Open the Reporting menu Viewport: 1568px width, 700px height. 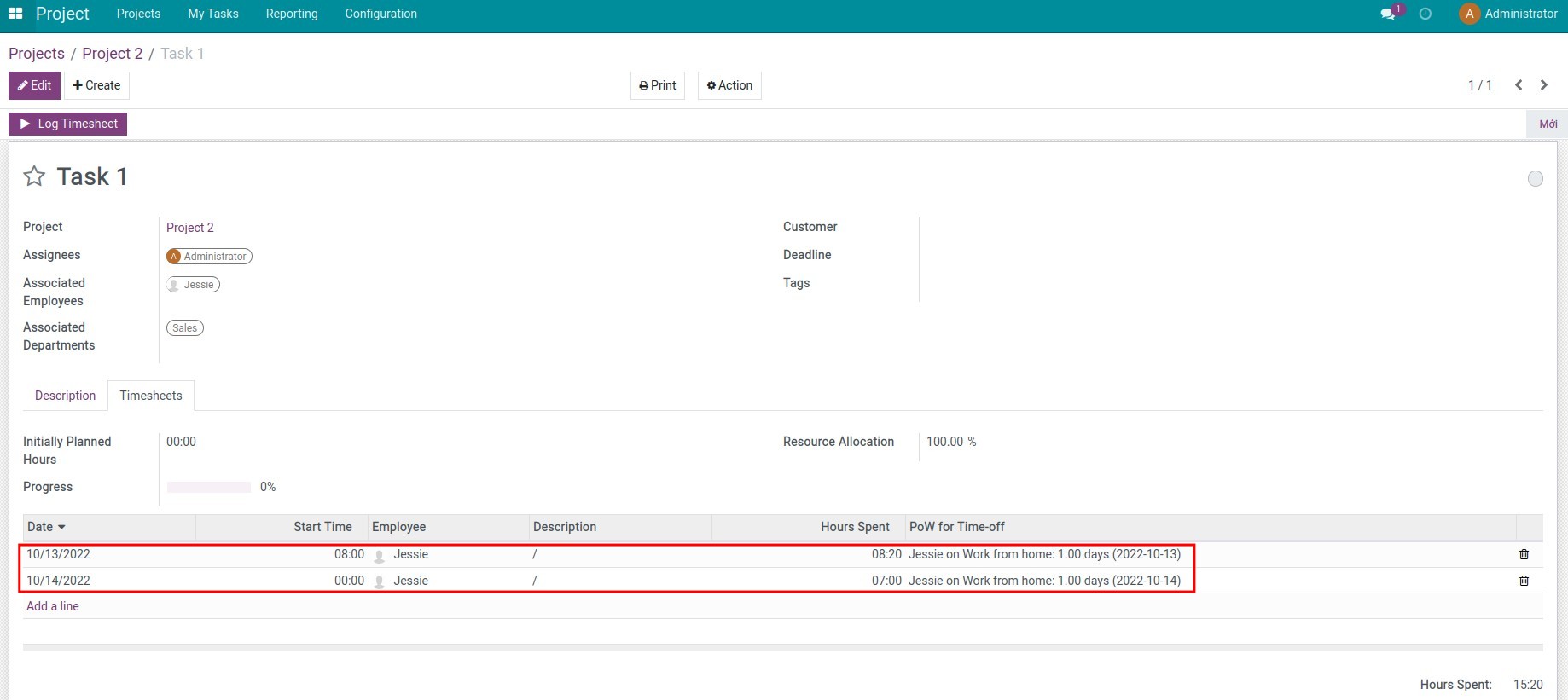(x=291, y=14)
